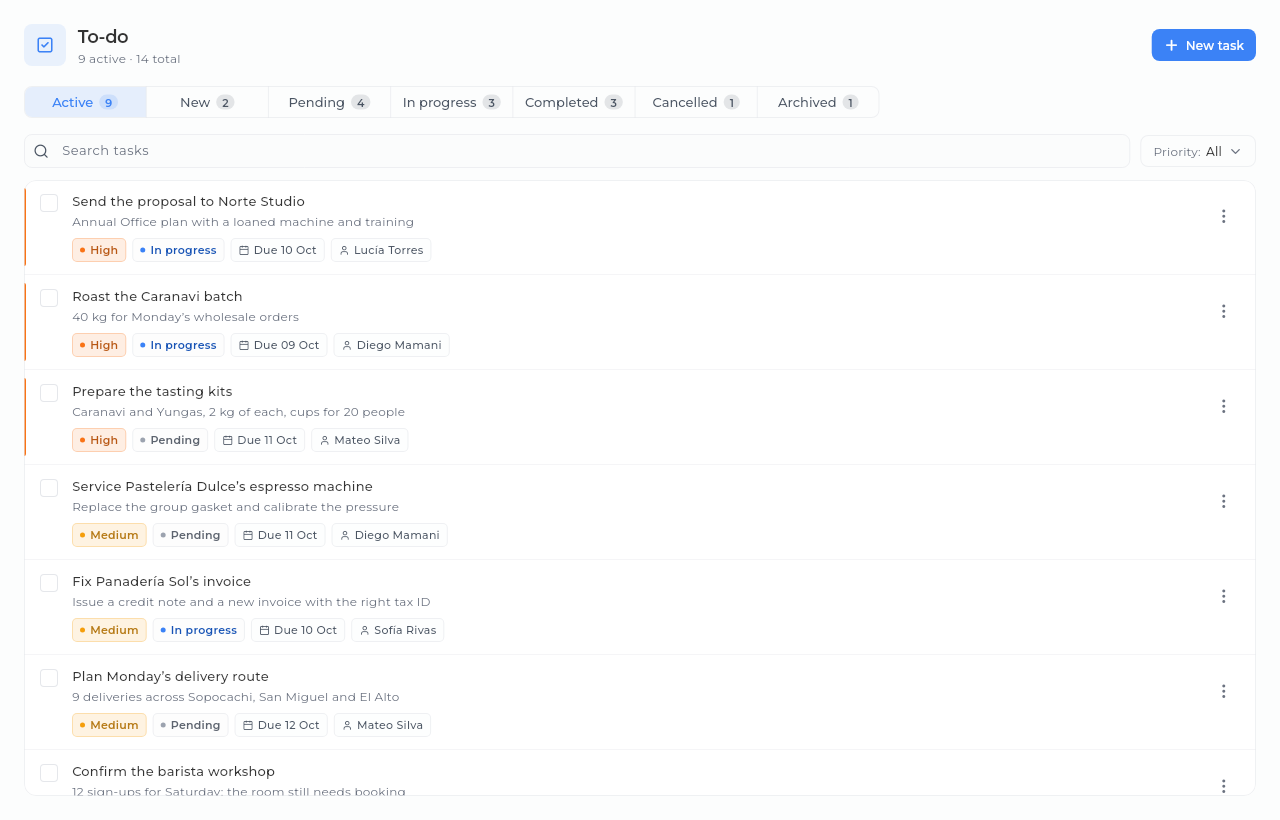Click the Medium badge on Fix Panadería Sol's invoice
This screenshot has width=1280, height=820.
109,630
